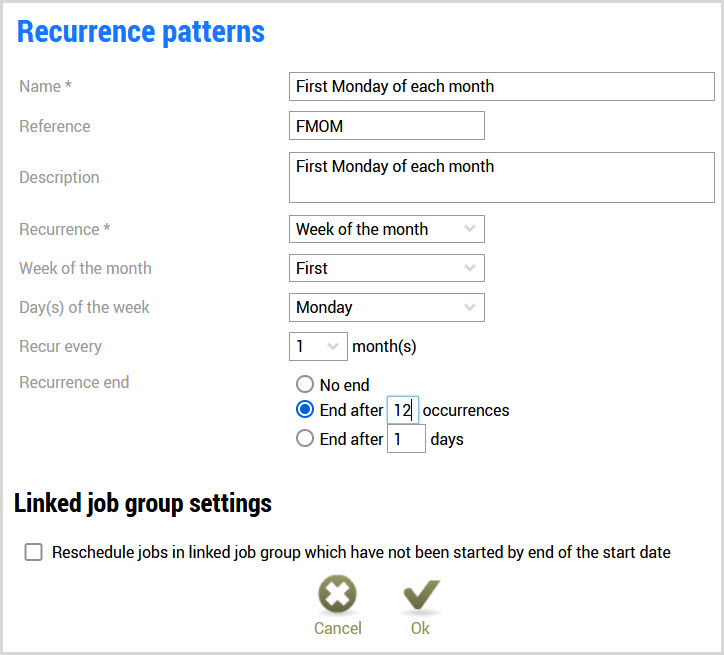Click the Recurrence end label
The image size is (724, 655).
tap(74, 382)
